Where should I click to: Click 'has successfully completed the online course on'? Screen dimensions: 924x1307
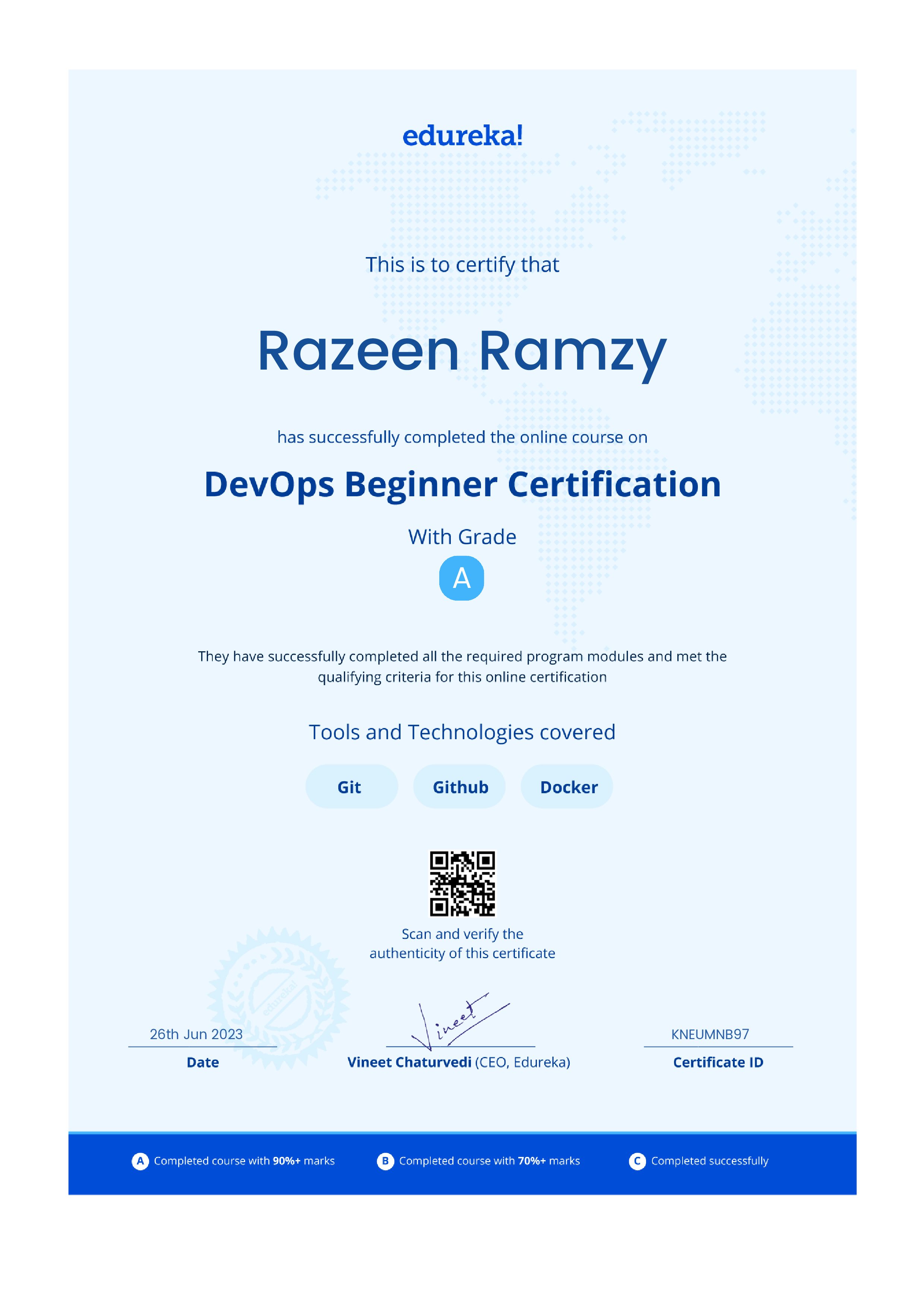[x=462, y=437]
